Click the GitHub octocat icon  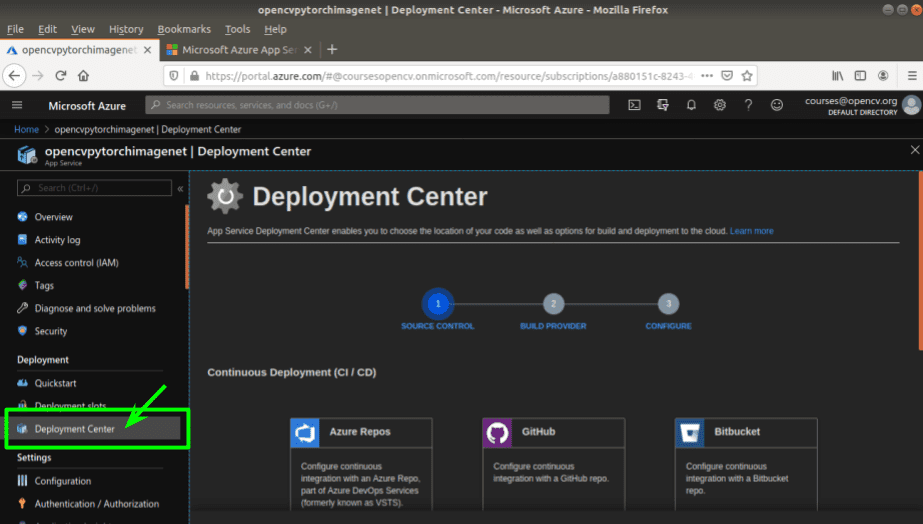(x=497, y=433)
